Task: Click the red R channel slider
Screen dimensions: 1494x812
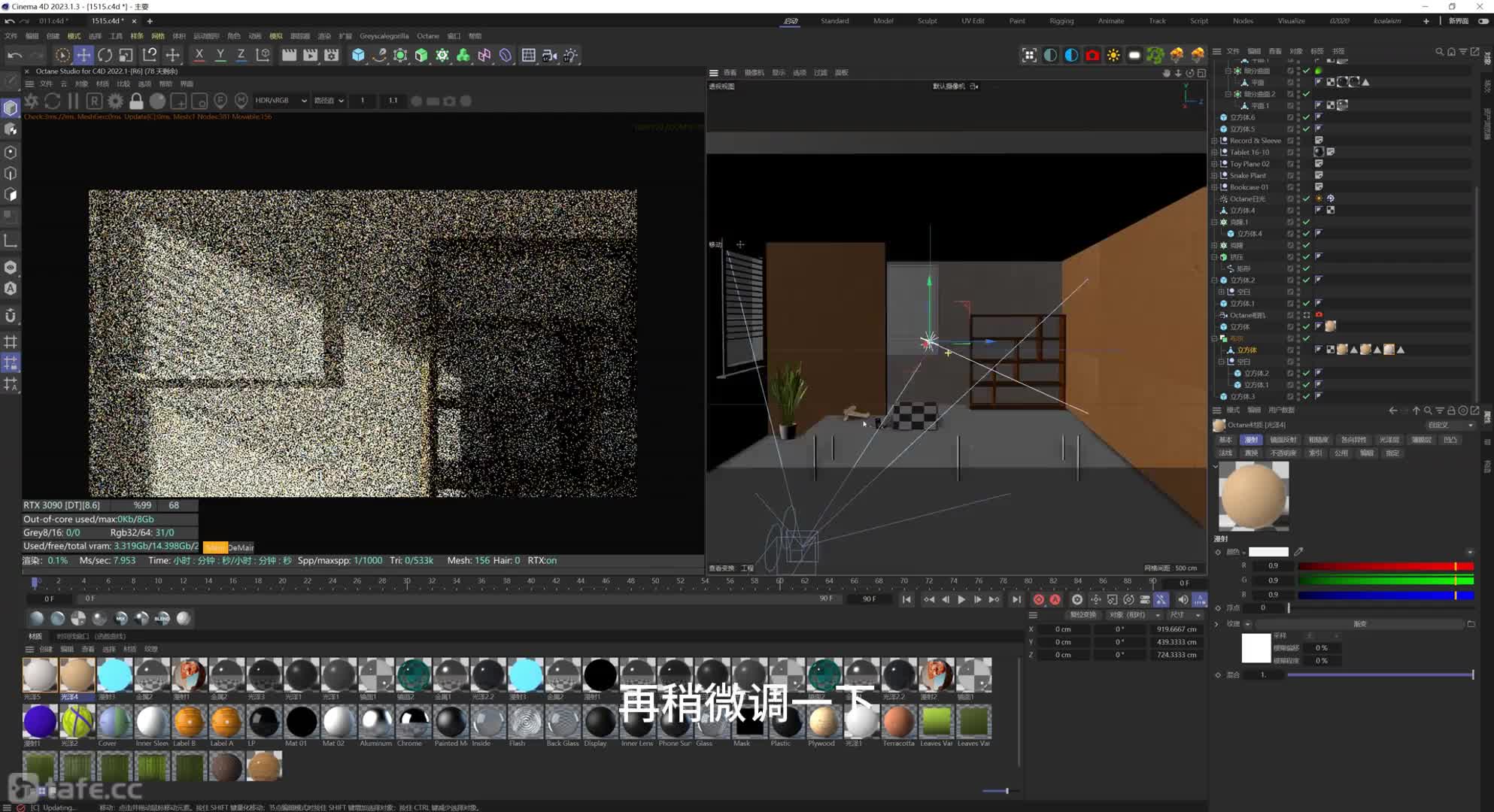Action: click(1385, 565)
